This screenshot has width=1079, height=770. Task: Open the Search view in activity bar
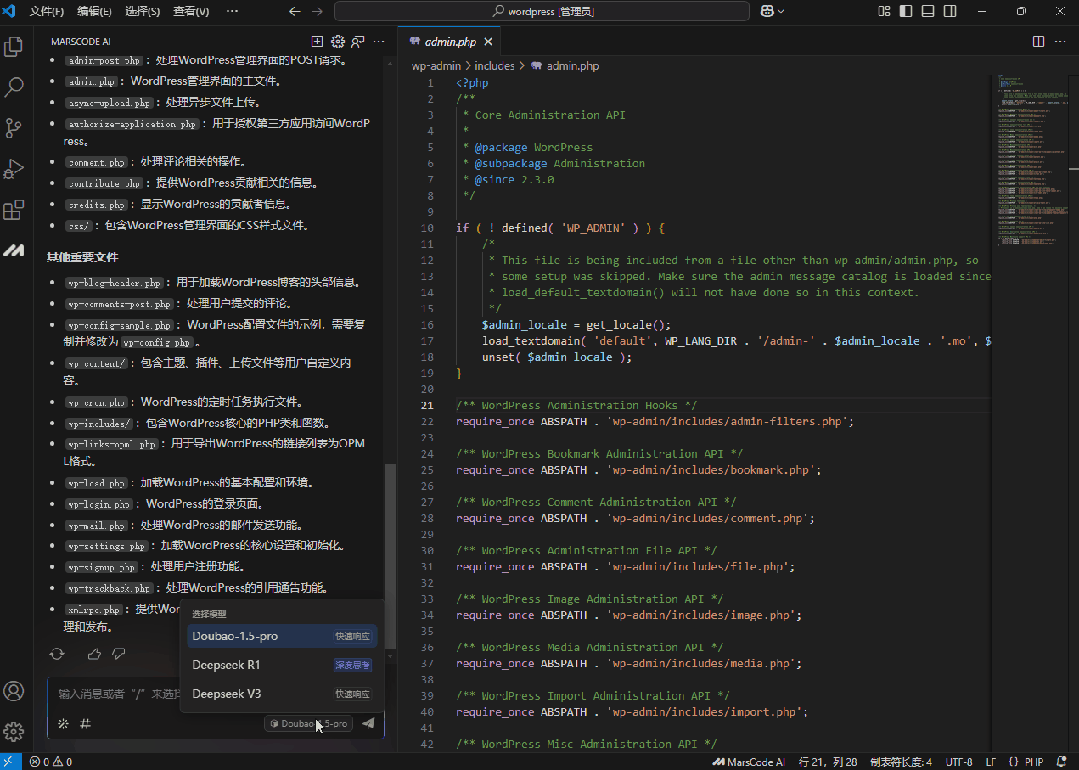pos(14,87)
